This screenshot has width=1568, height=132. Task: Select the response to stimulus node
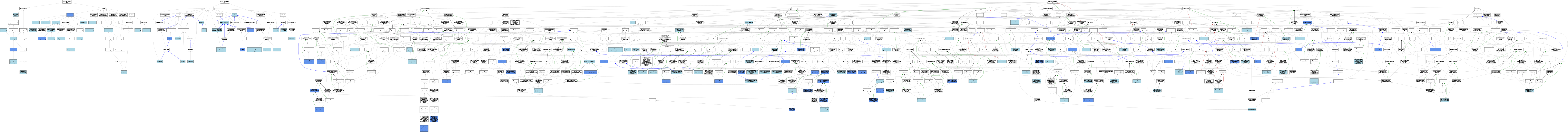pyautogui.click(x=794, y=9)
